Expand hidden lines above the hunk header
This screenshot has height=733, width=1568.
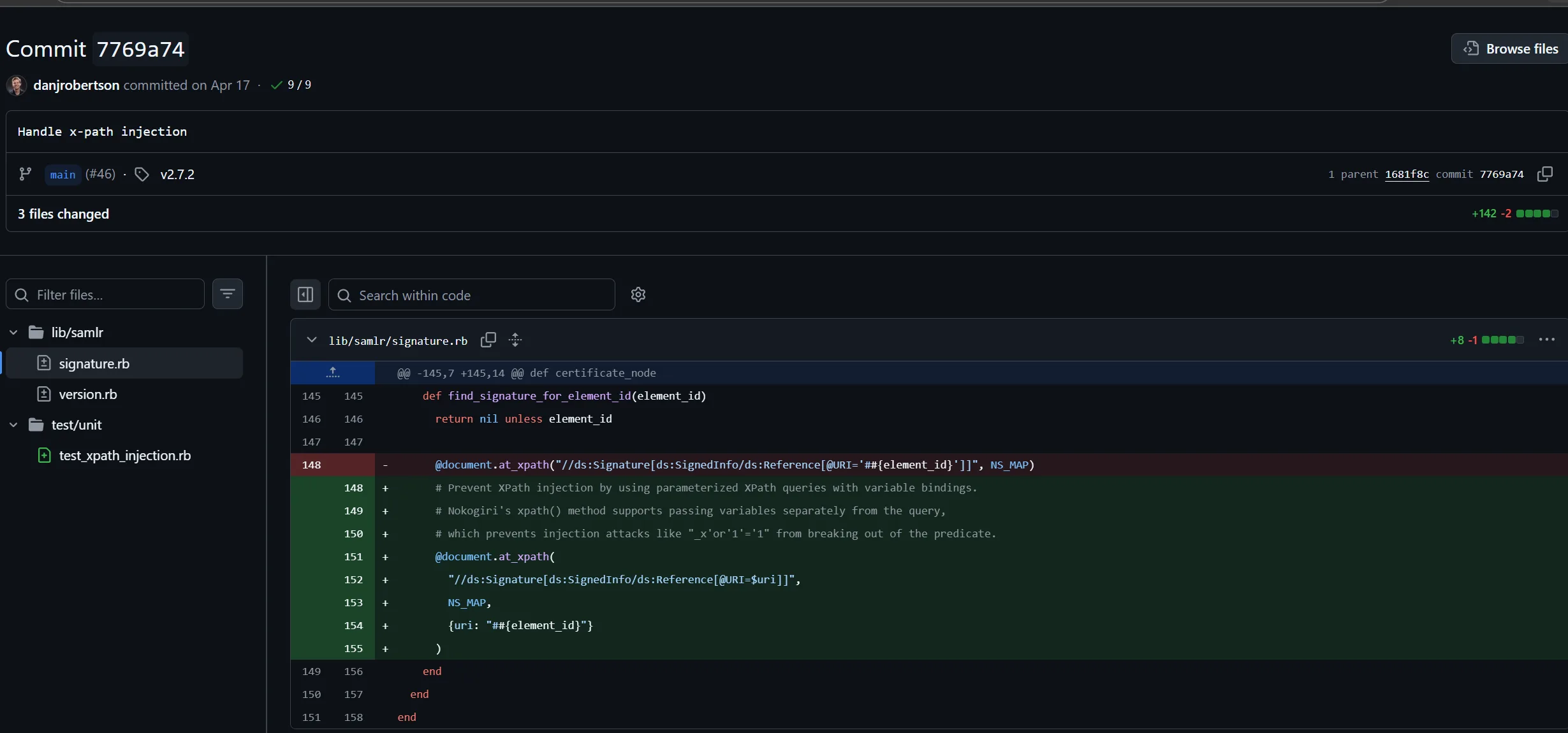click(x=333, y=373)
